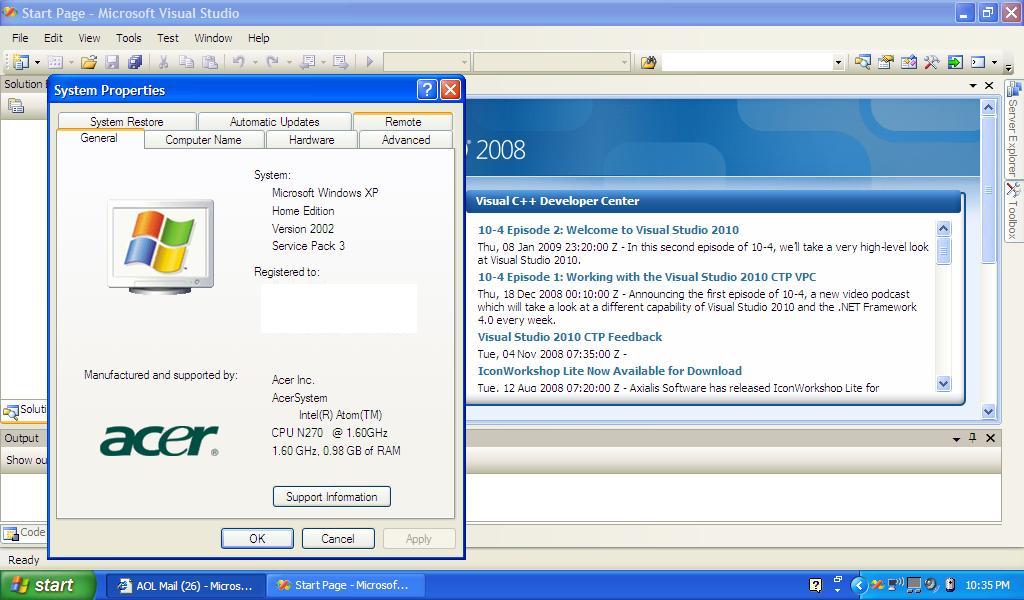Click news feed scrollbar down arrow

[x=943, y=383]
